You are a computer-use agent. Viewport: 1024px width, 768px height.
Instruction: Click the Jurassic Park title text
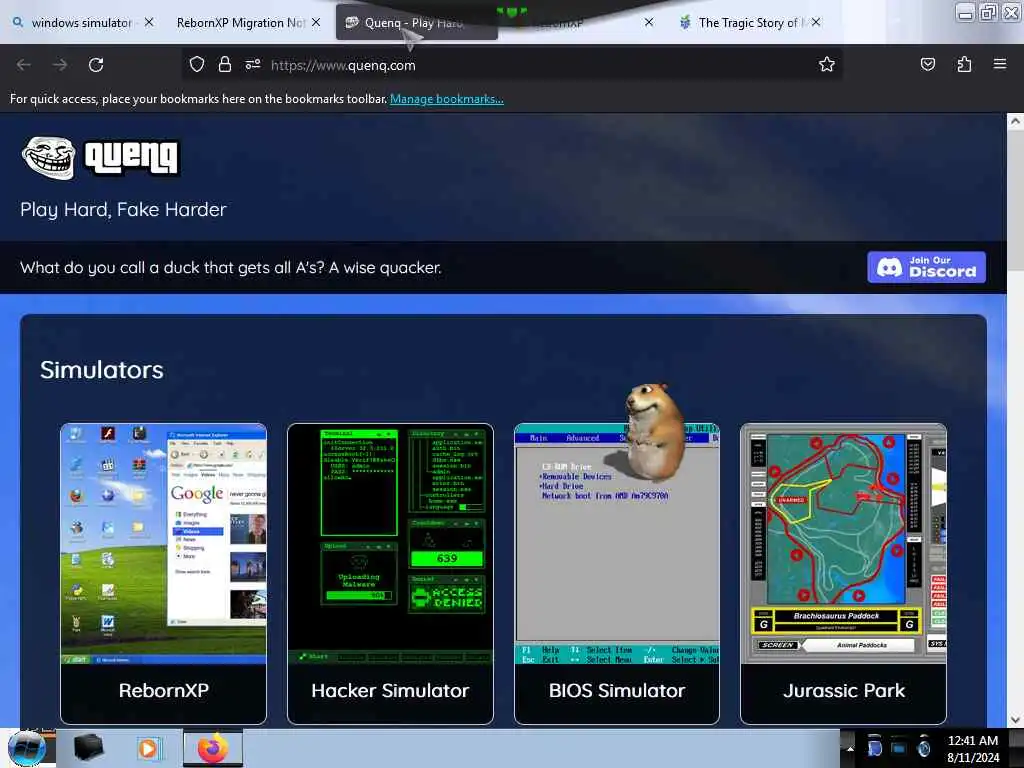pos(844,690)
